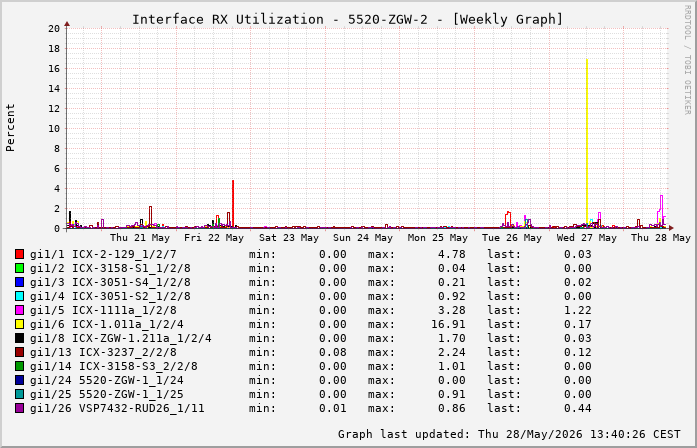
Task: Click the Sun 24 May axis label
Action: (363, 238)
